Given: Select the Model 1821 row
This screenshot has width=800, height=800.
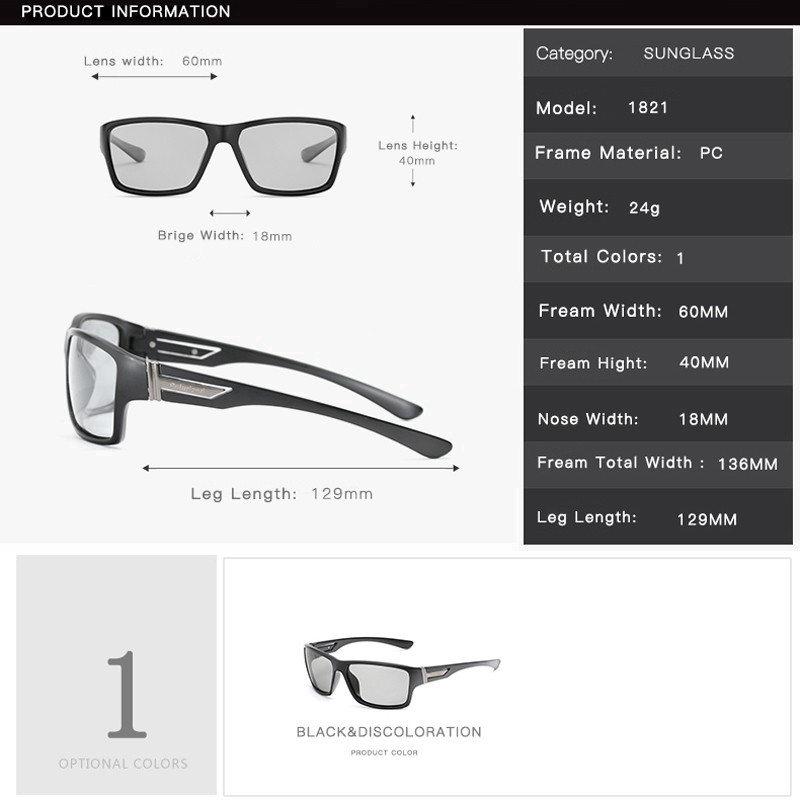Looking at the screenshot, I should 658,105.
